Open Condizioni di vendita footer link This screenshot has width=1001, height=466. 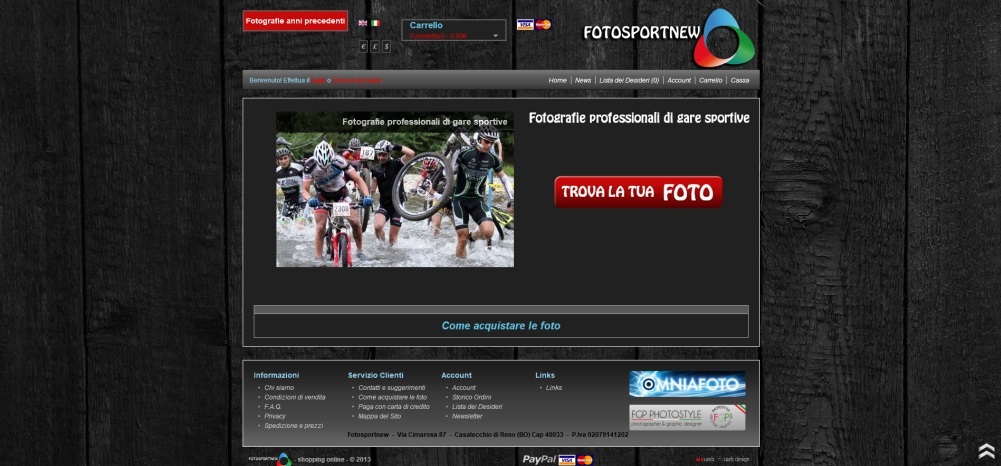(x=295, y=397)
